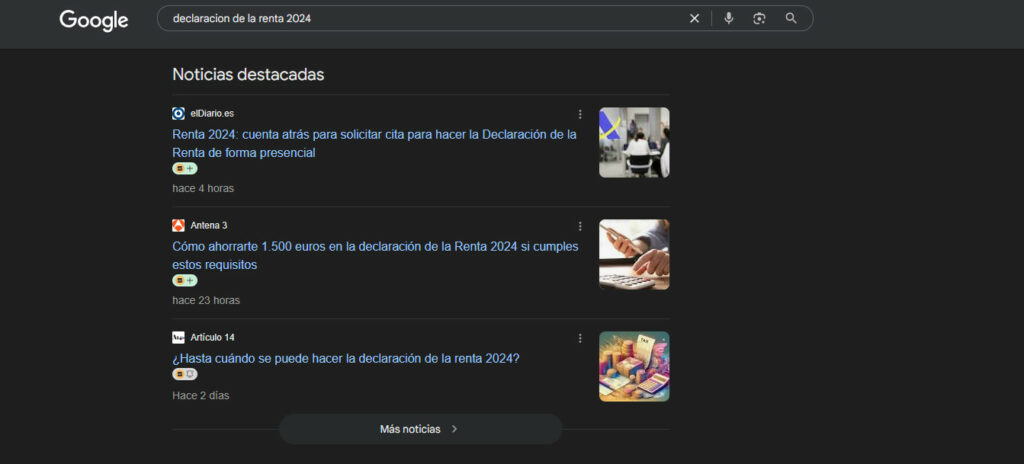This screenshot has width=1024, height=464.
Task: Click the 'Más noticias' button
Action: (421, 429)
